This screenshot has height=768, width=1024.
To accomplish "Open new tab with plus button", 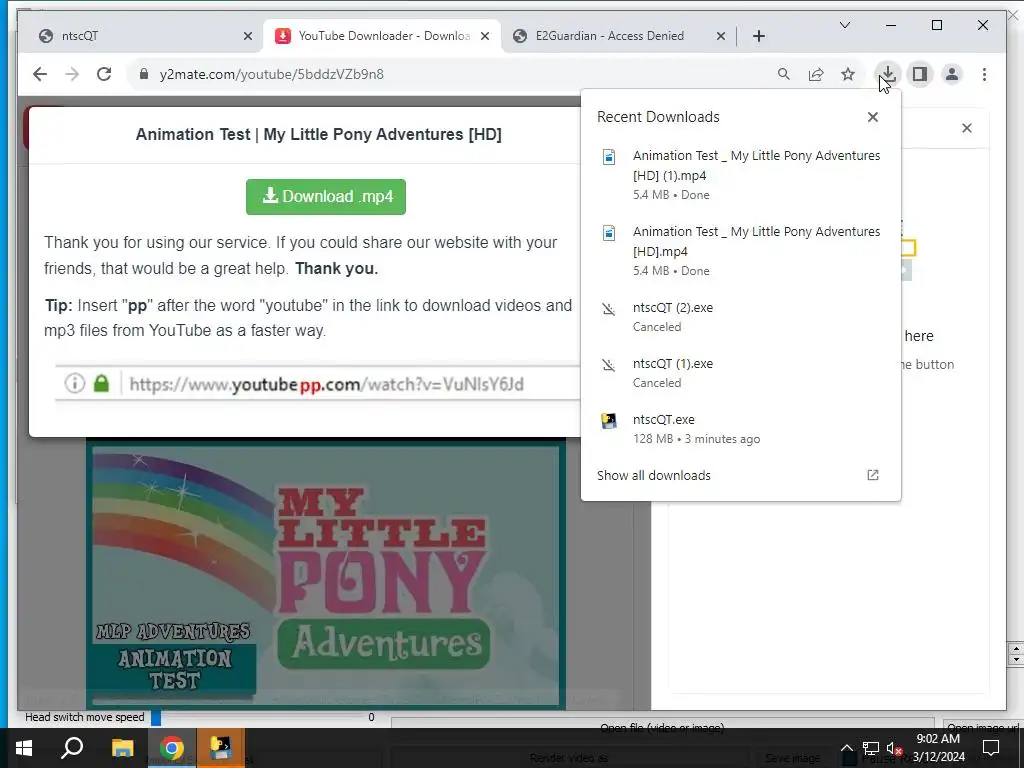I will point(758,36).
